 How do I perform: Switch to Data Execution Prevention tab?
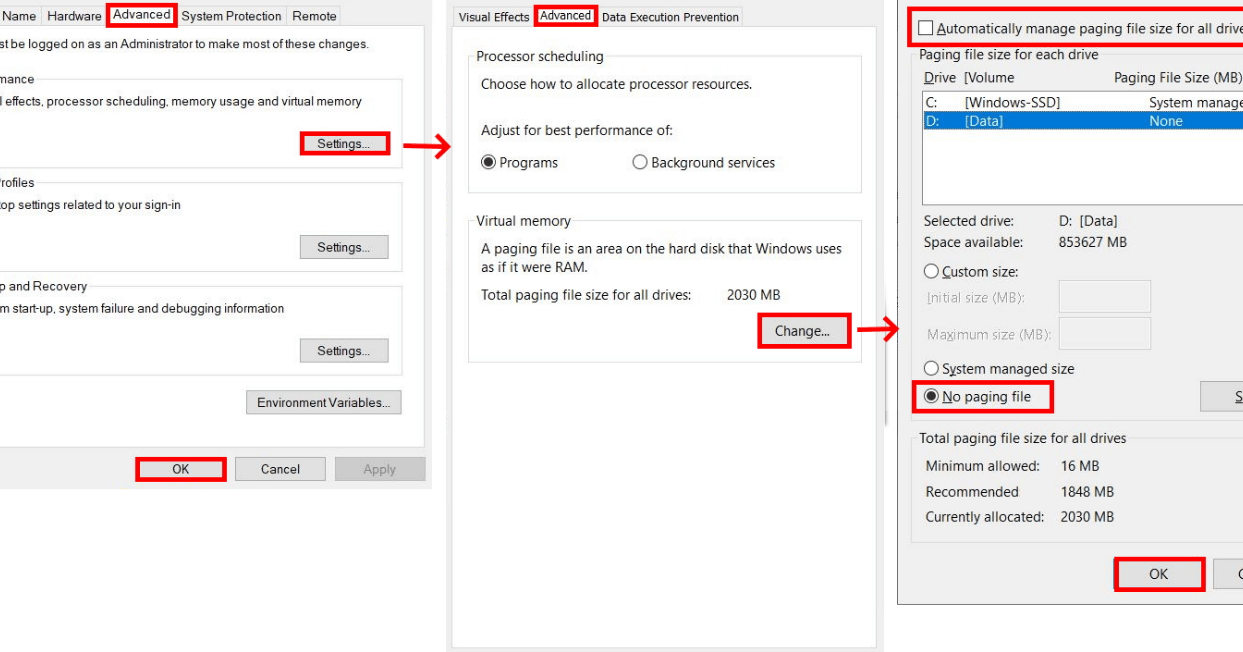pyautogui.click(x=670, y=17)
